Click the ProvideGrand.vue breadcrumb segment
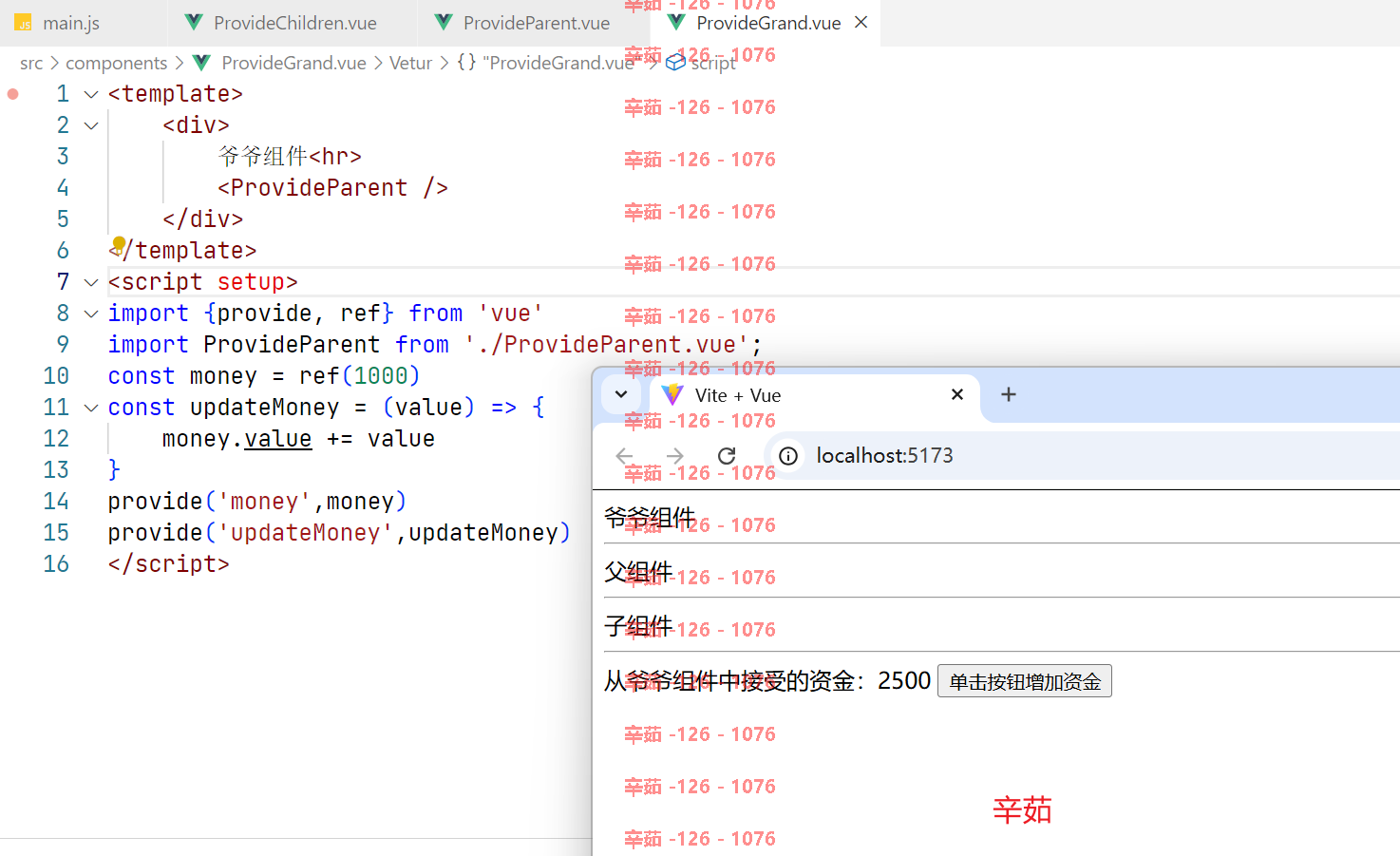This screenshot has height=856, width=1400. coord(293,63)
